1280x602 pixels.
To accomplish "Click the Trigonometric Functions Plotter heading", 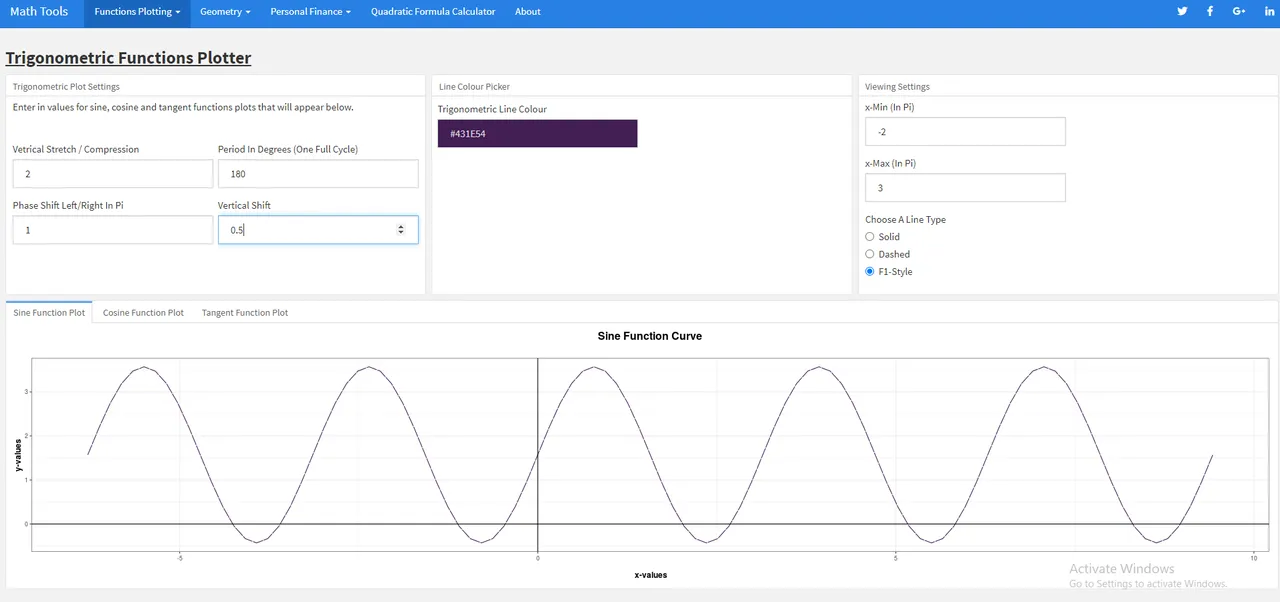I will [x=128, y=58].
